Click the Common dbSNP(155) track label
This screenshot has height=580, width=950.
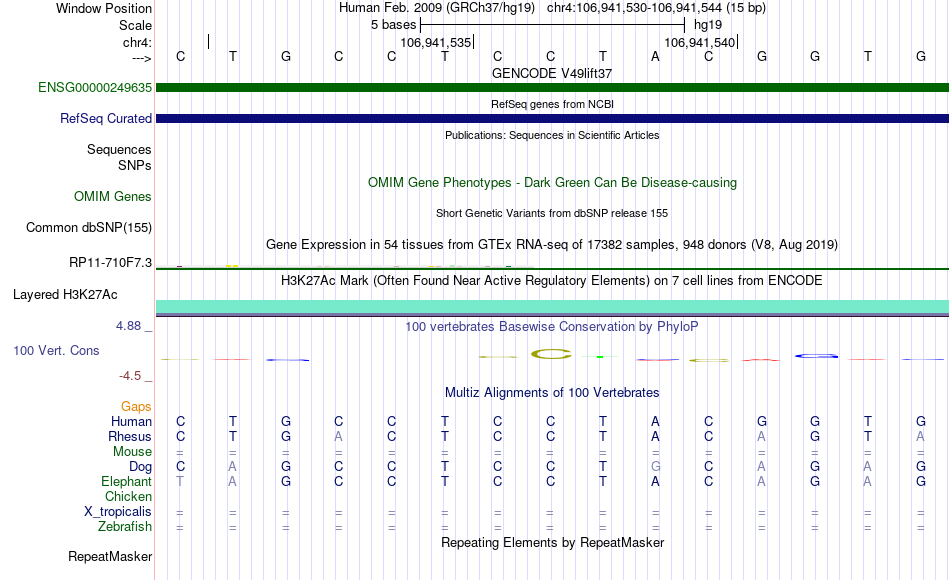coord(88,227)
